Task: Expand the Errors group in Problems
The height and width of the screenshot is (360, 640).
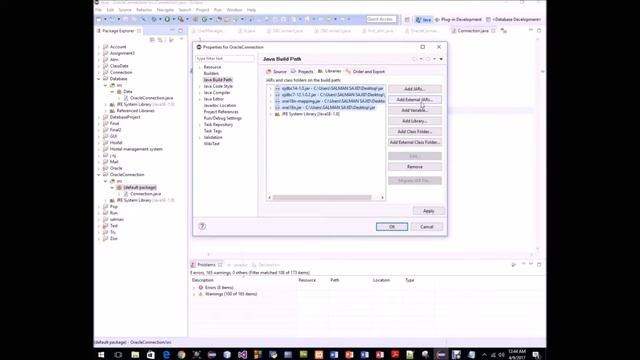Action: 194,288
